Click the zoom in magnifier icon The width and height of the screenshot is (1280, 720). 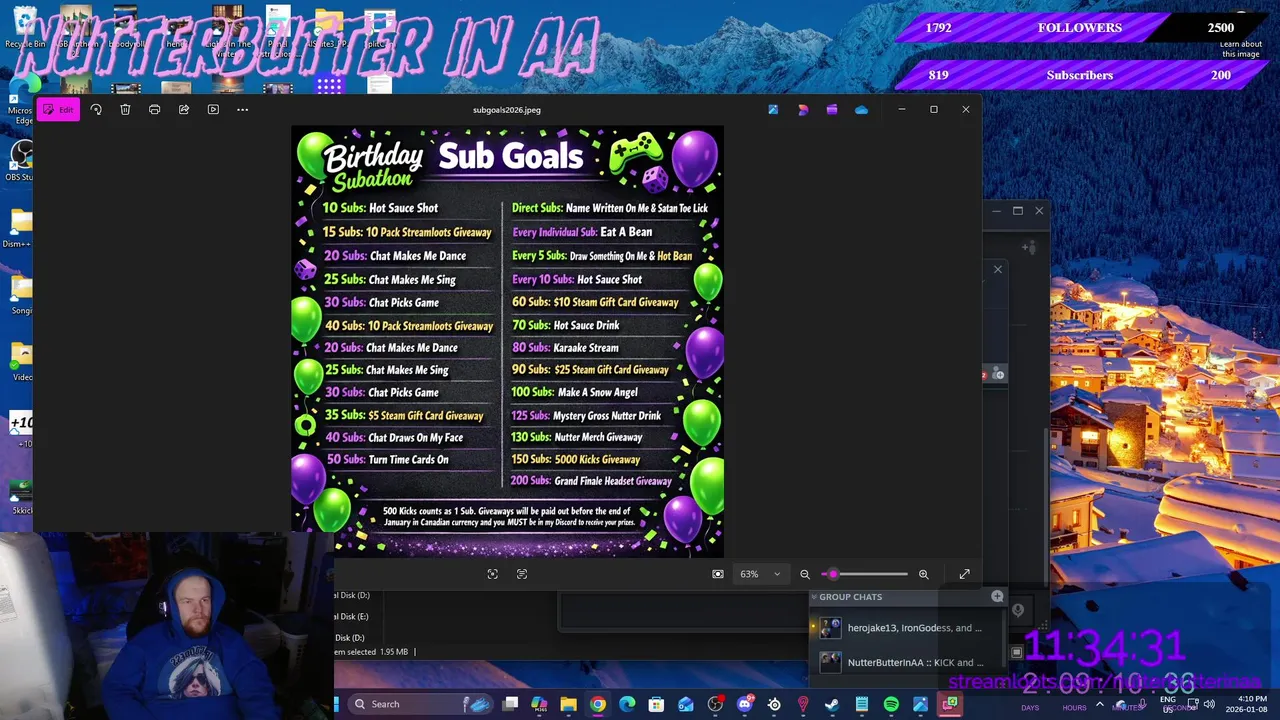click(923, 574)
